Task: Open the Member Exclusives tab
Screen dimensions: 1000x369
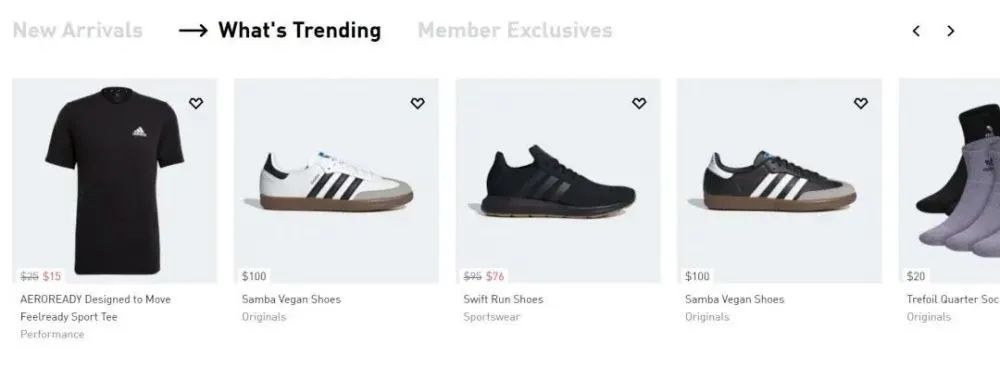Action: click(515, 30)
